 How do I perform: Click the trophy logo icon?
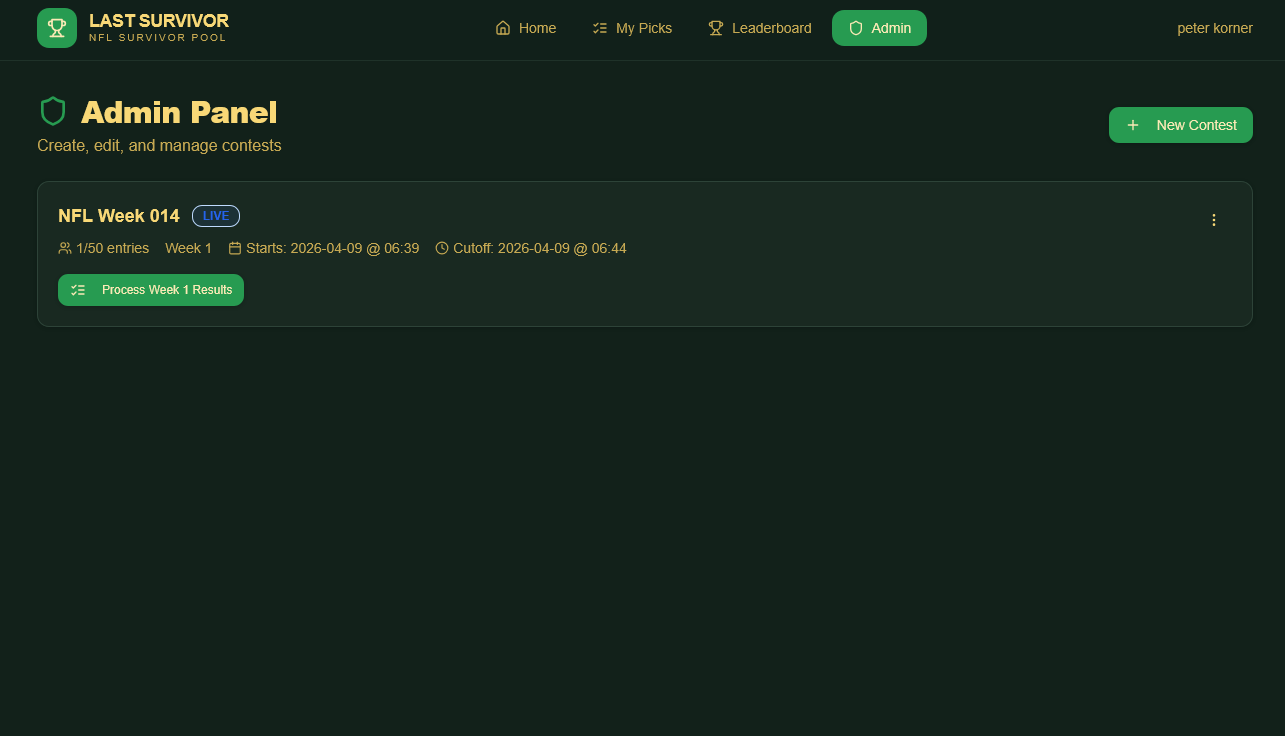(57, 28)
